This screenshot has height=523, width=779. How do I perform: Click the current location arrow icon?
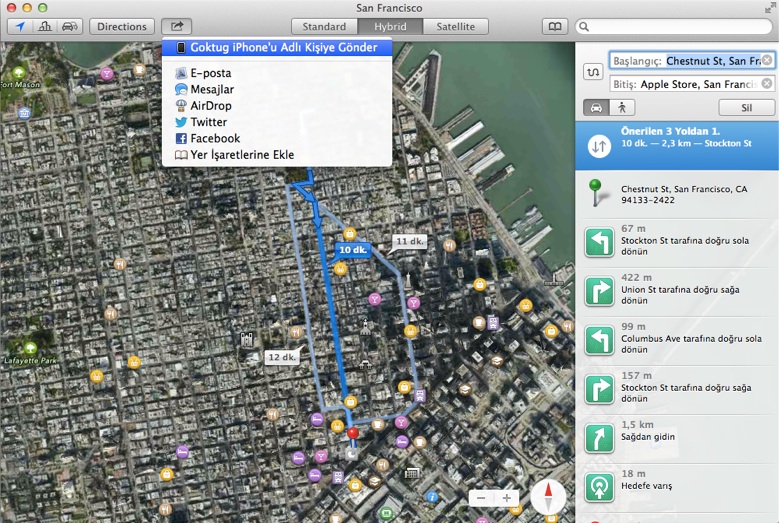[x=20, y=26]
